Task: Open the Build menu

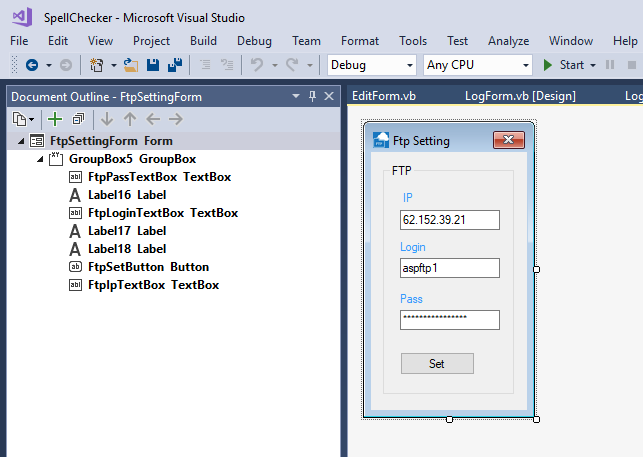Action: click(203, 41)
